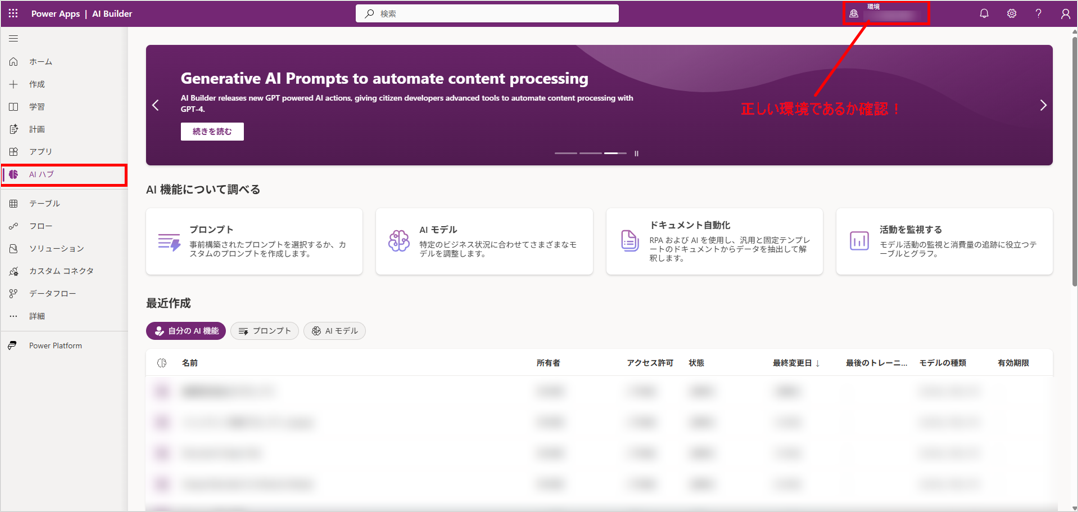Open the app launcher waffle icon
Viewport: 1078px width, 512px height.
point(13,14)
